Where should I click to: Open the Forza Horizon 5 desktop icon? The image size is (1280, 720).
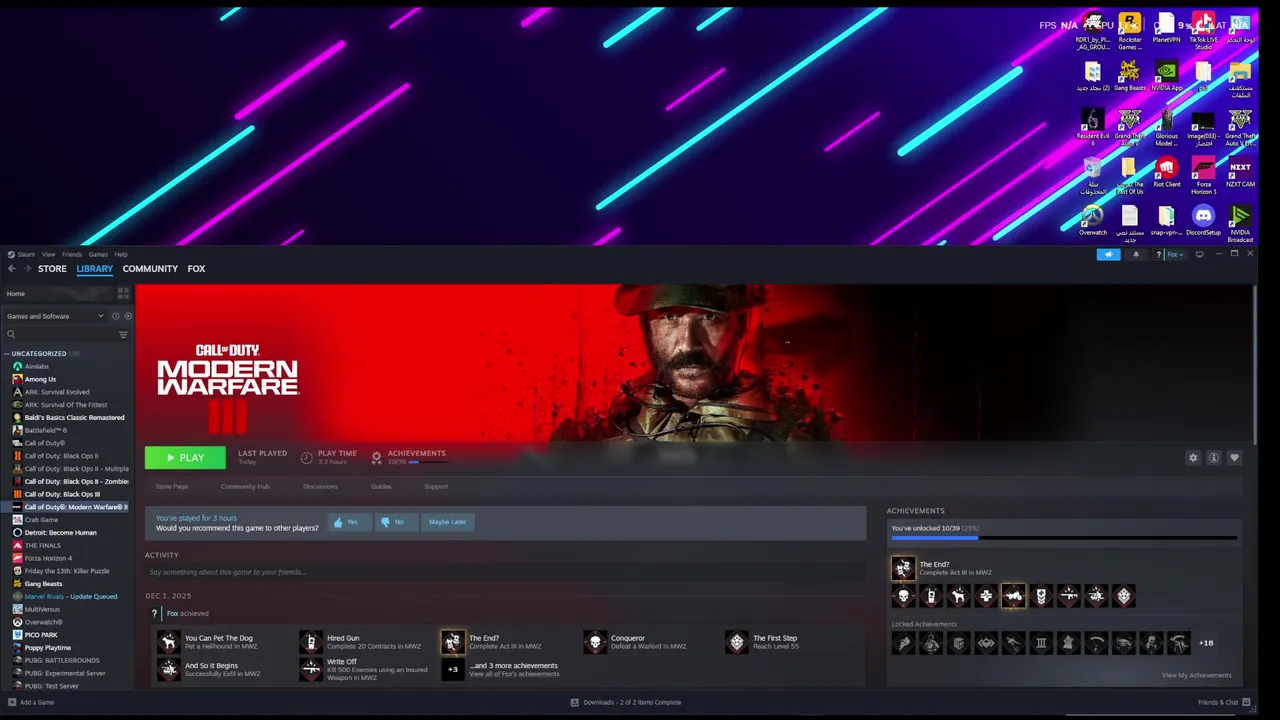[x=1203, y=175]
